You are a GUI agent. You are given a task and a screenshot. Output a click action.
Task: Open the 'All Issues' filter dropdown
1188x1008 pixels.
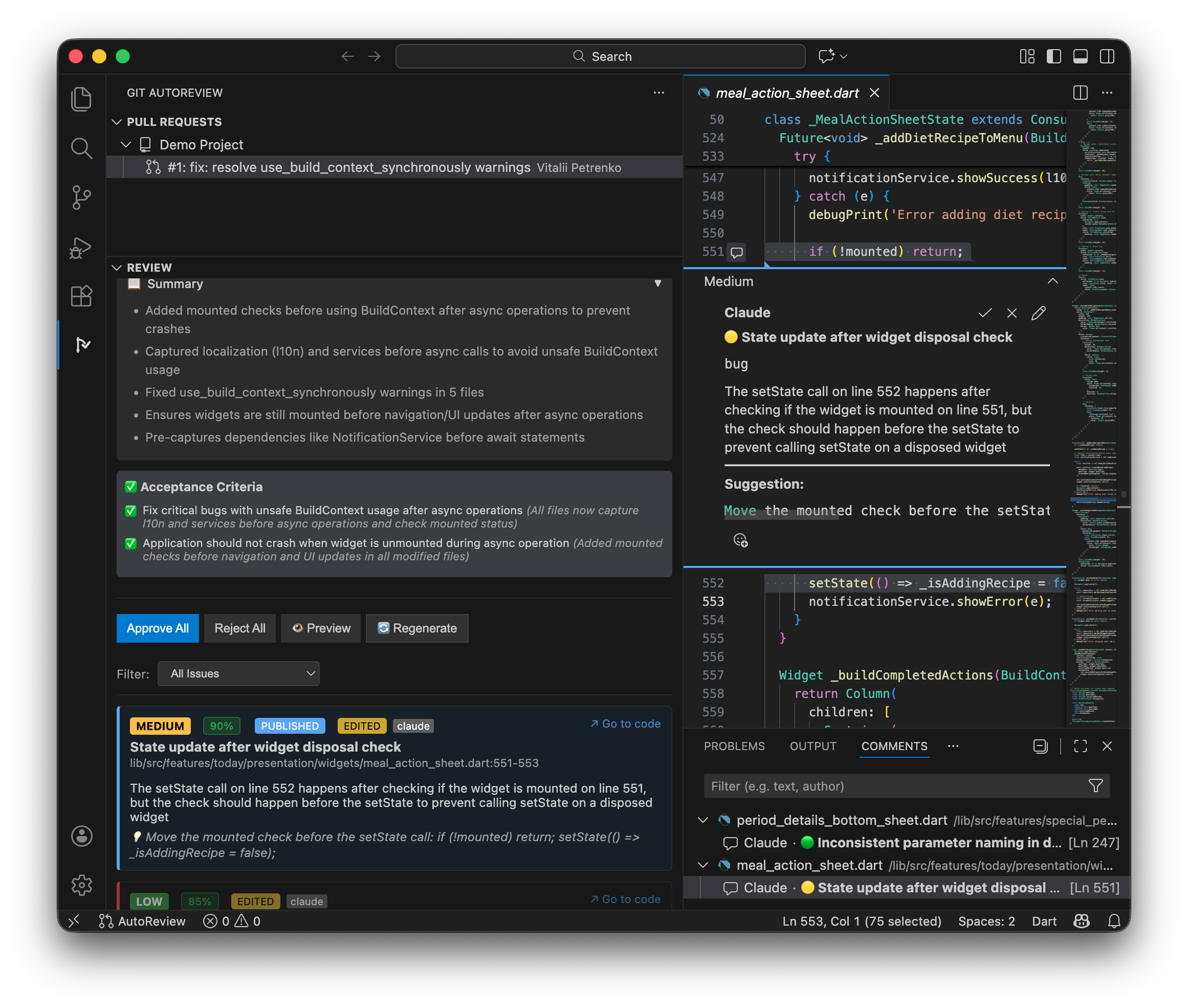pyautogui.click(x=238, y=673)
